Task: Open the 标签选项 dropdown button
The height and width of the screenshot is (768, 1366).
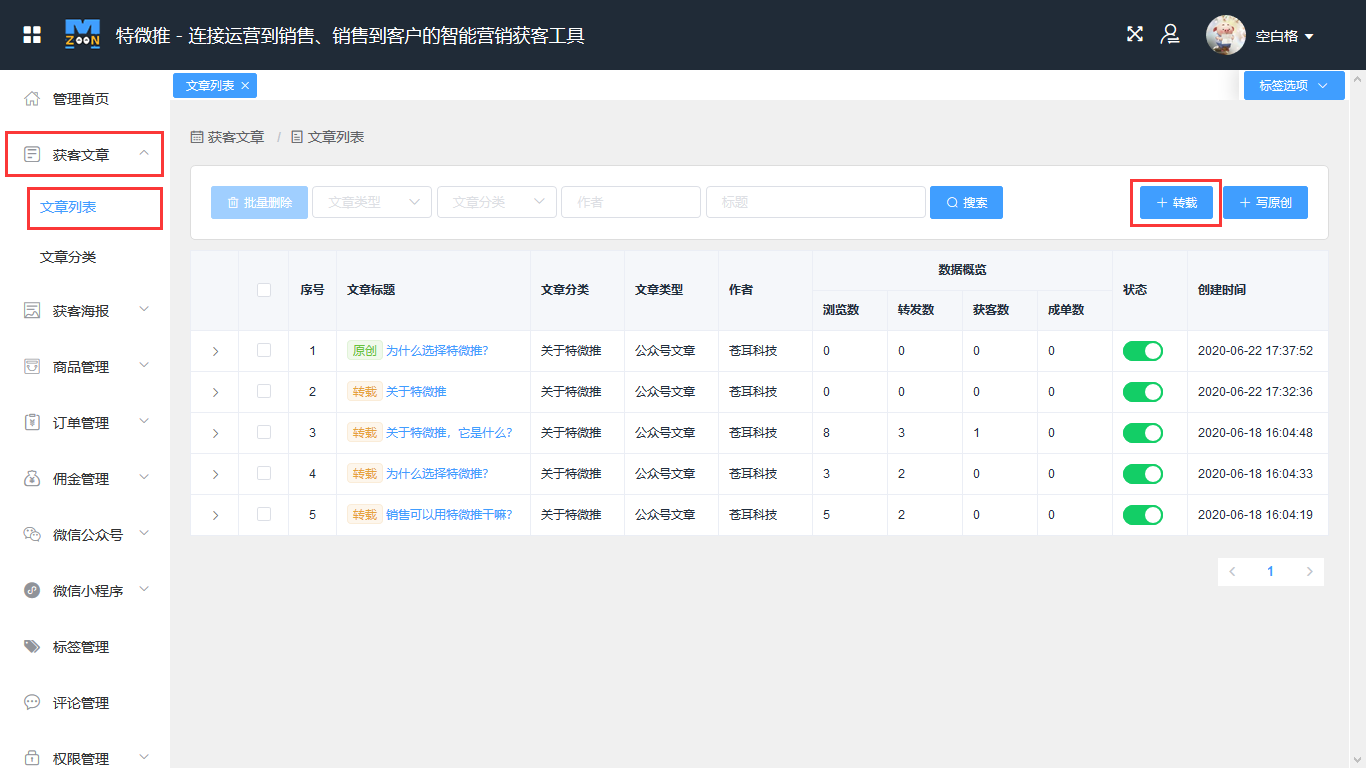Action: point(1294,86)
